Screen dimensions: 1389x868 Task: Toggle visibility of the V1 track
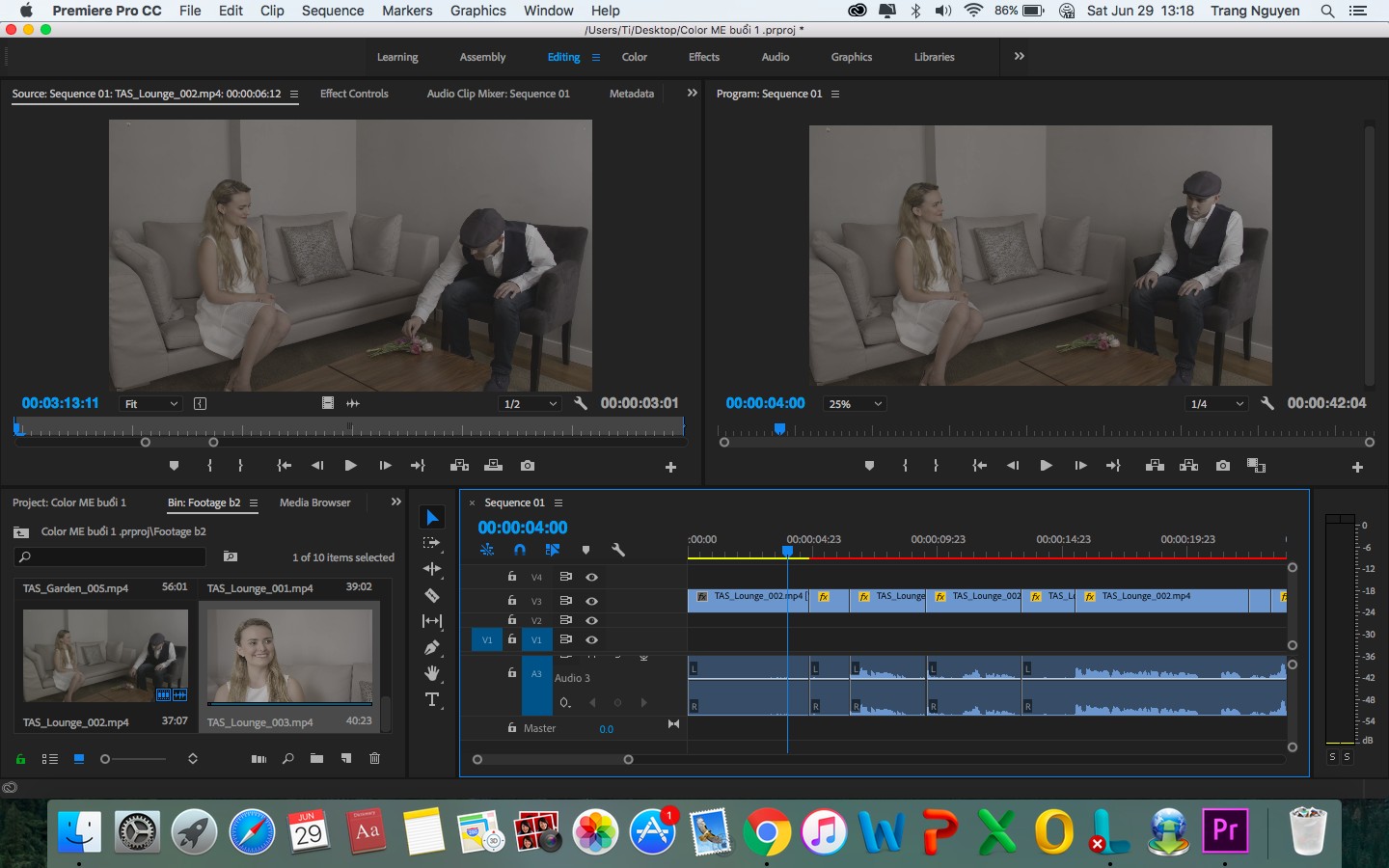click(x=591, y=639)
